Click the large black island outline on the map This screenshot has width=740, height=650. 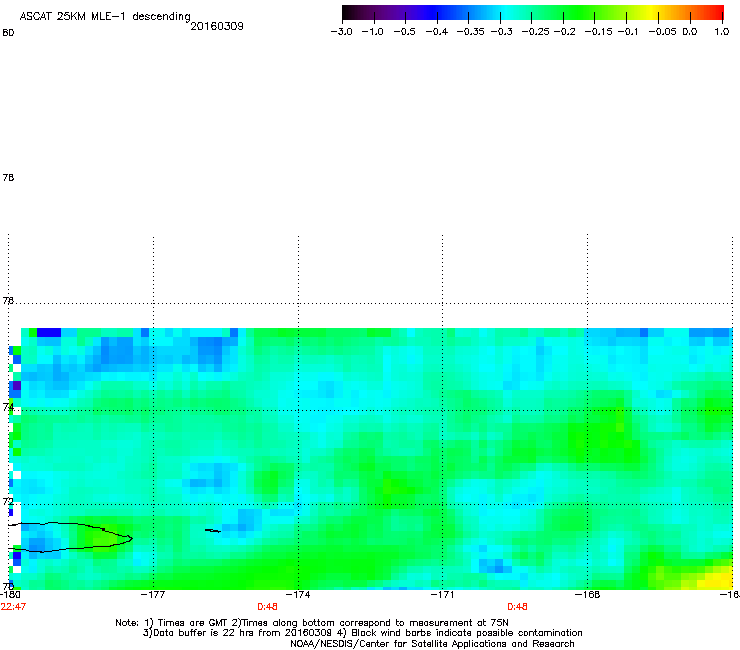(x=71, y=537)
